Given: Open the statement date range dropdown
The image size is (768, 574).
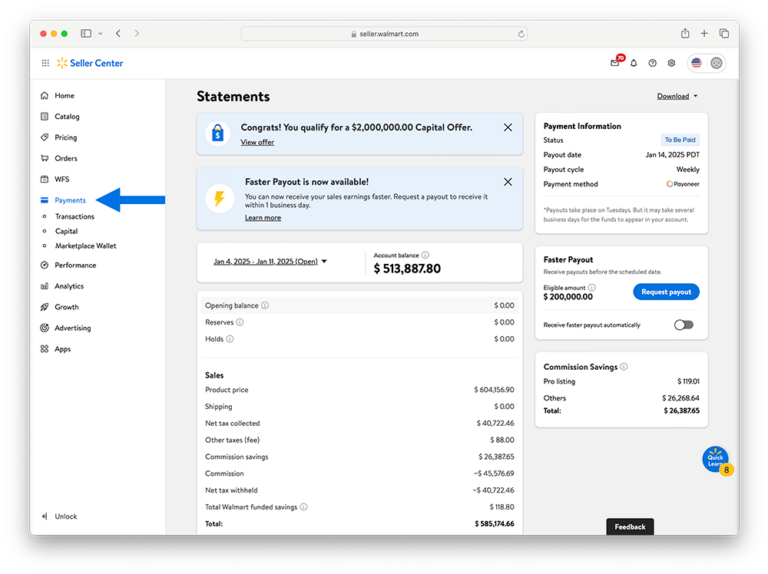Looking at the screenshot, I should tap(270, 262).
